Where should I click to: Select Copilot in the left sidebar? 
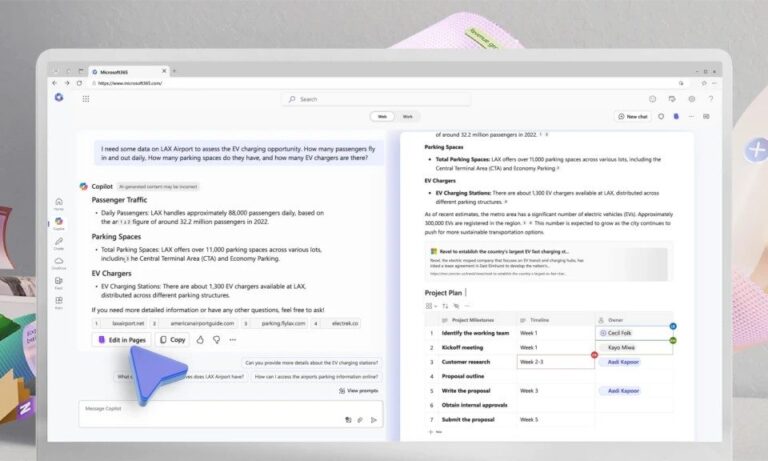[x=59, y=224]
